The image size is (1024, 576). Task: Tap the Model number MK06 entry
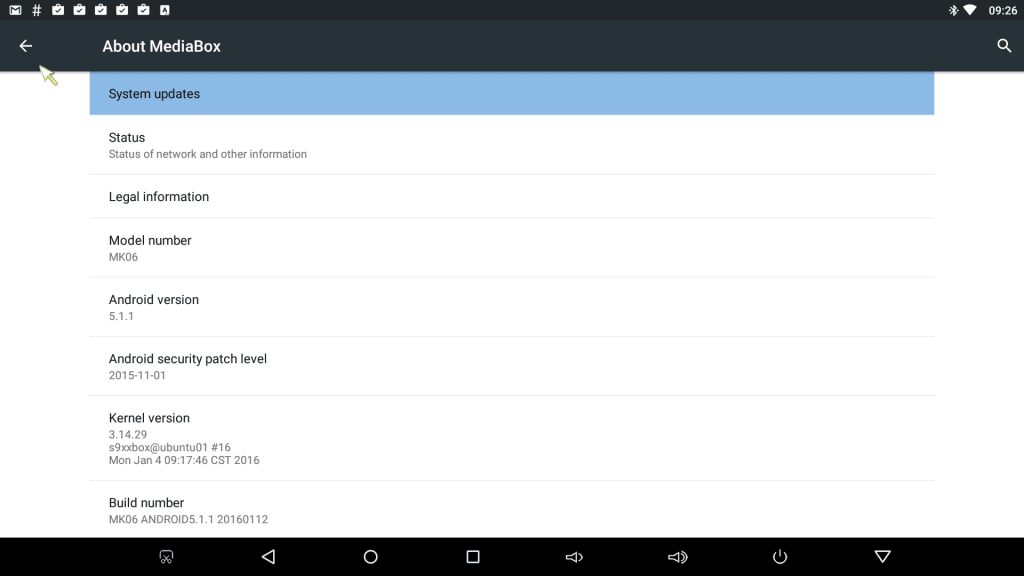[x=511, y=248]
